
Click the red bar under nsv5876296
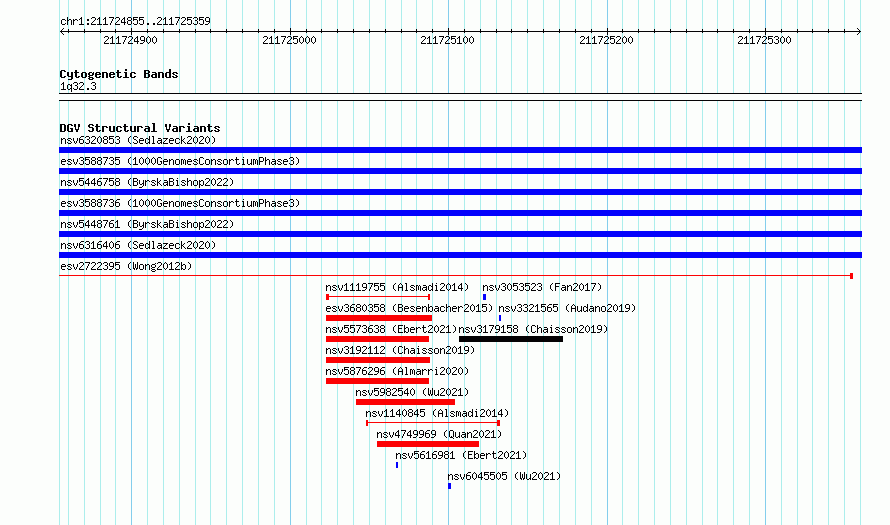coord(377,381)
